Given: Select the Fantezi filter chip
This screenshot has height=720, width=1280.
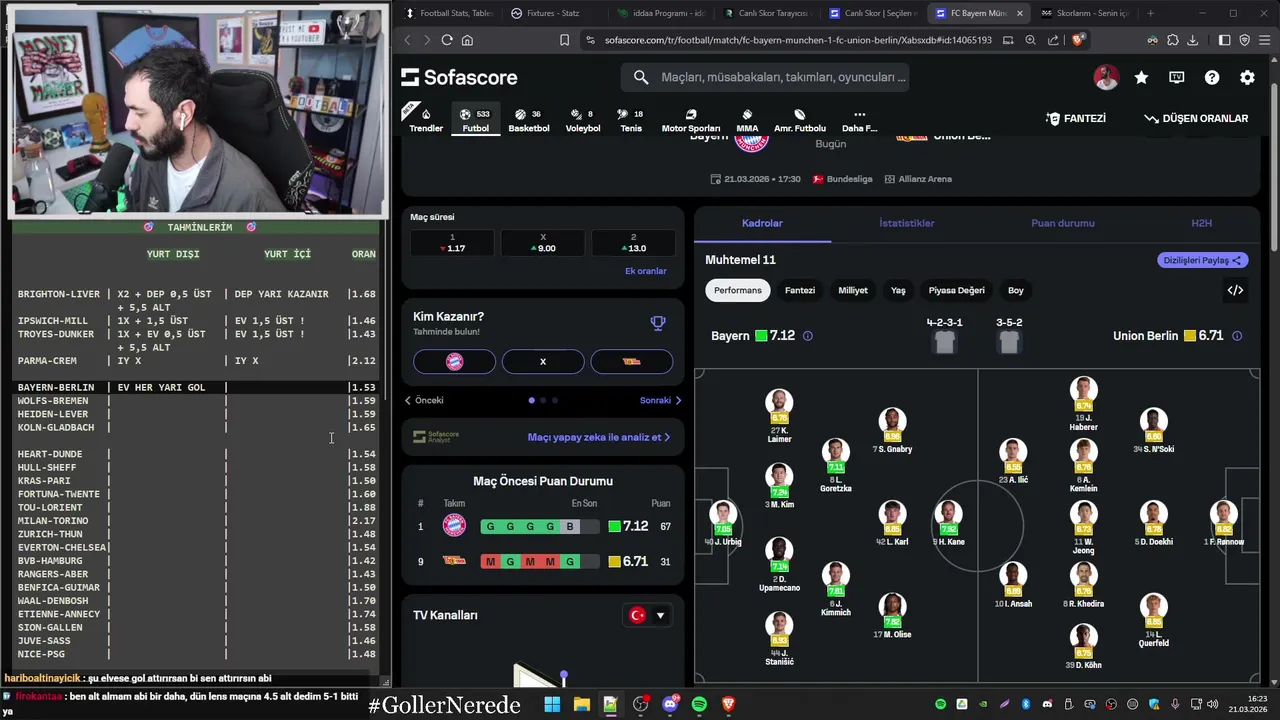Looking at the screenshot, I should [800, 290].
